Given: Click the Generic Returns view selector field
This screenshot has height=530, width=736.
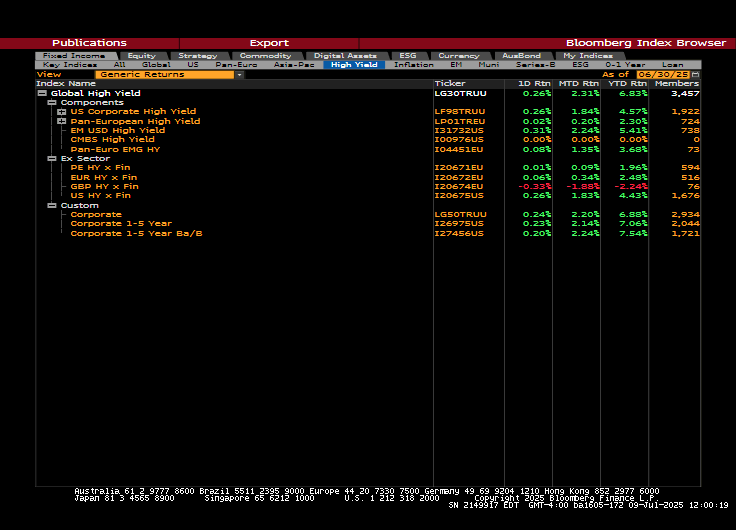Looking at the screenshot, I should [165, 75].
